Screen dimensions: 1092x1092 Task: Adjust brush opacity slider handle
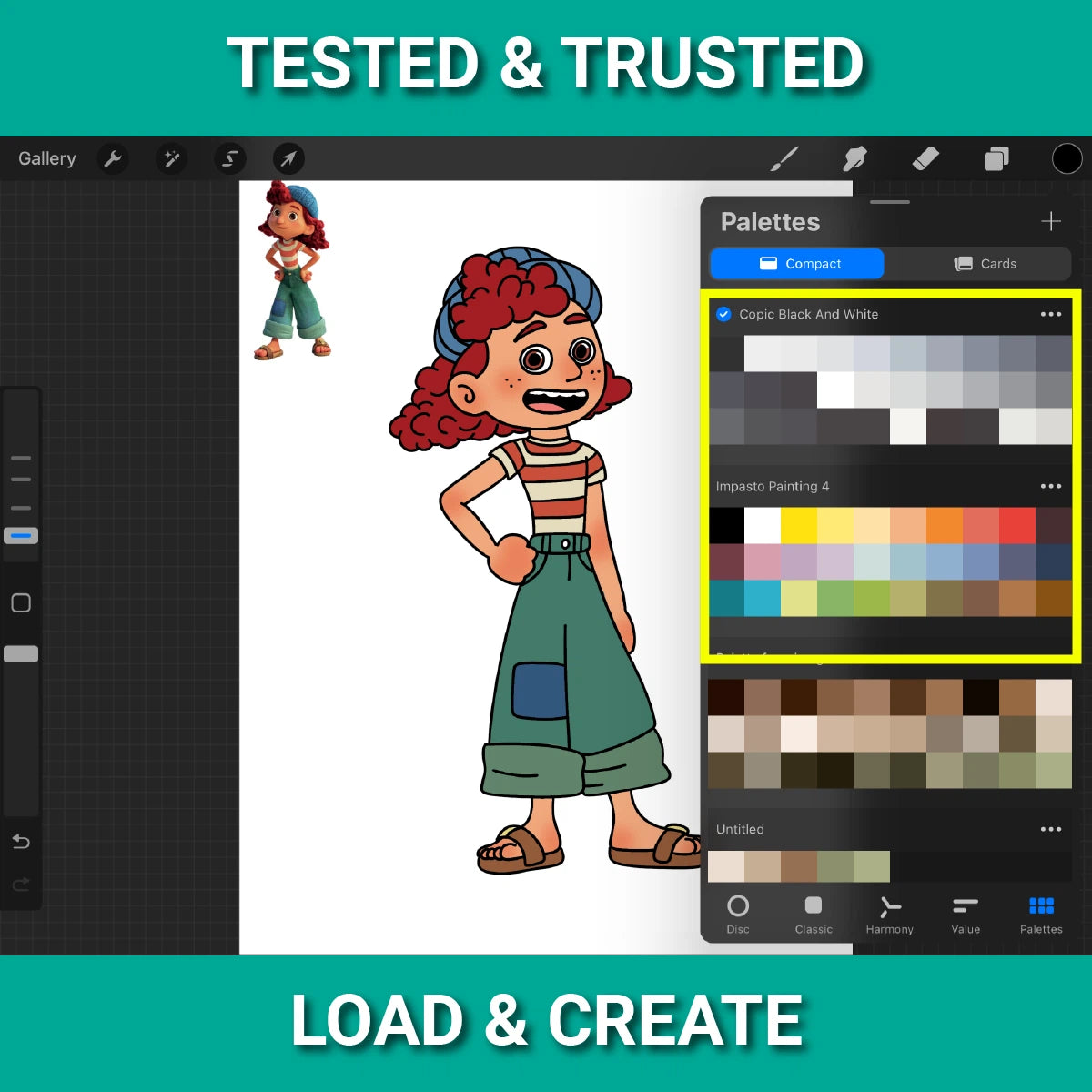point(21,653)
